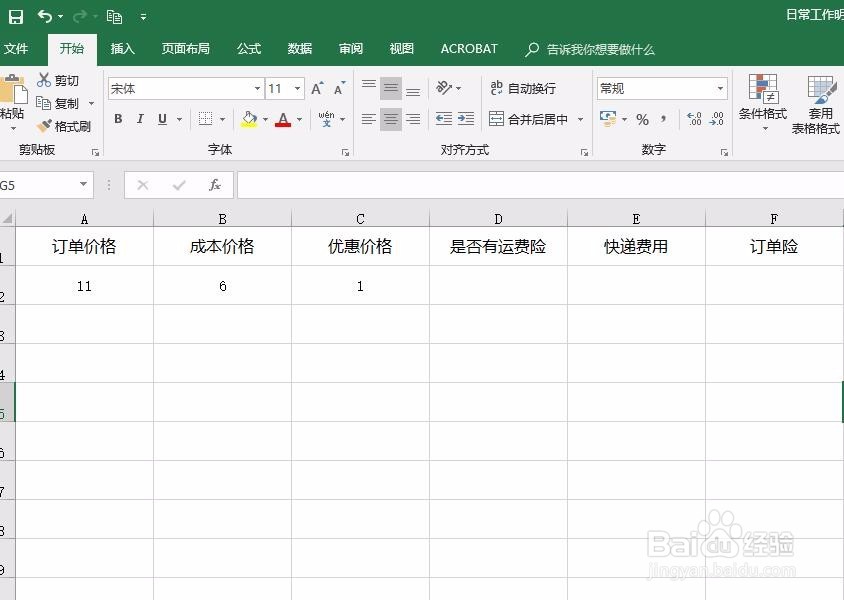Click the 剪切 cut button
The width and height of the screenshot is (844, 600).
58,80
